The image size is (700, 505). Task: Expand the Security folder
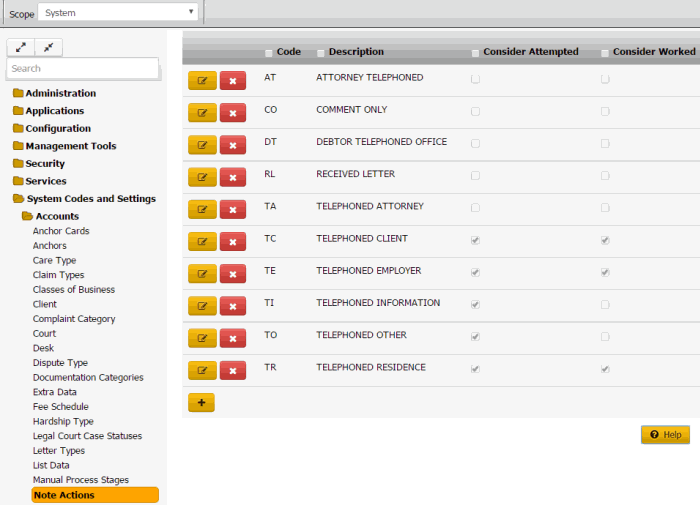tap(45, 163)
